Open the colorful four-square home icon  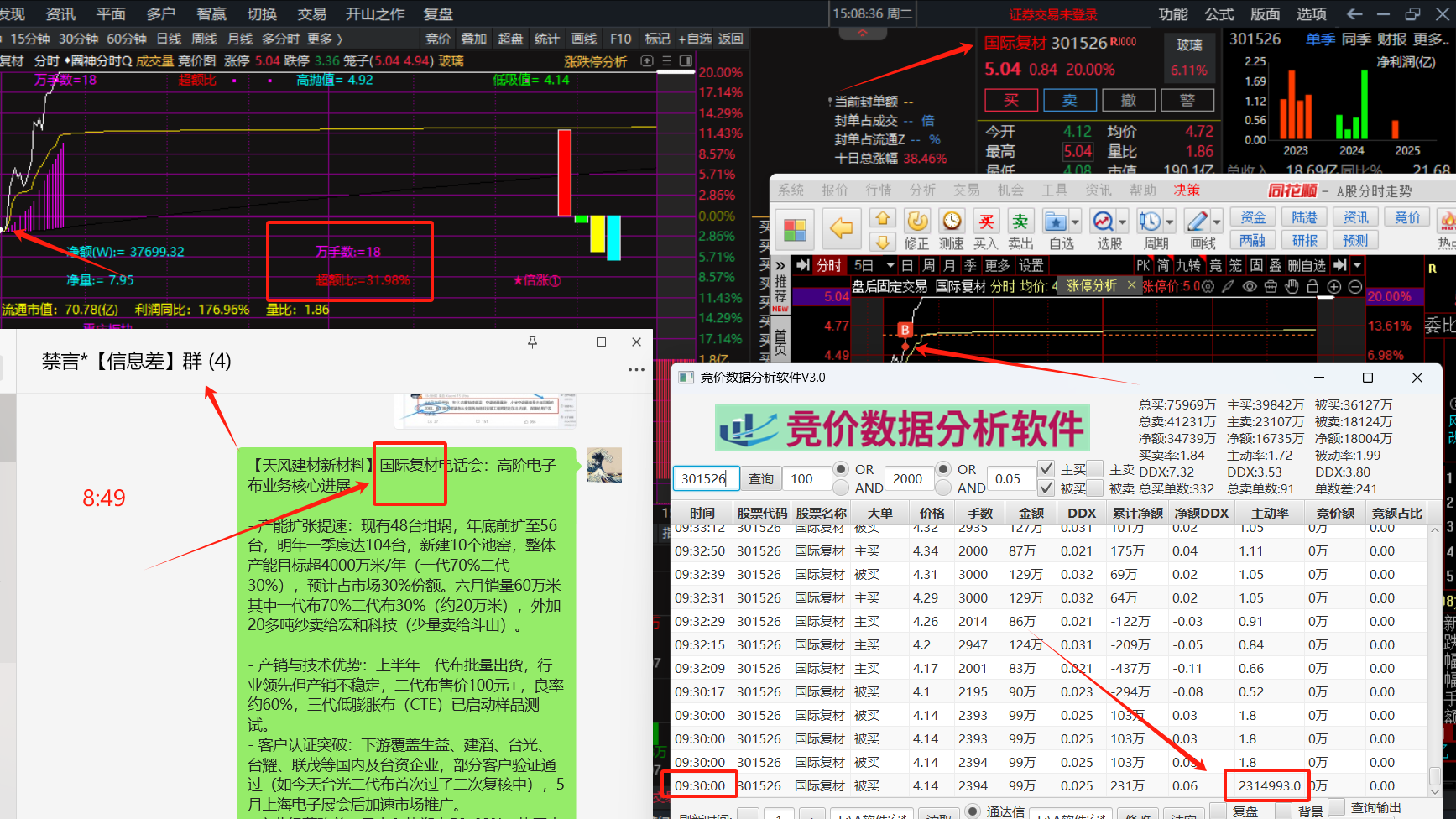[x=795, y=228]
